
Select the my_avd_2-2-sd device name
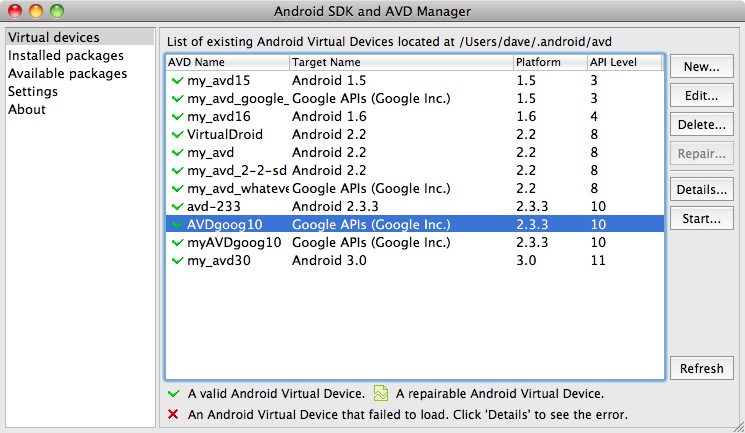(237, 171)
